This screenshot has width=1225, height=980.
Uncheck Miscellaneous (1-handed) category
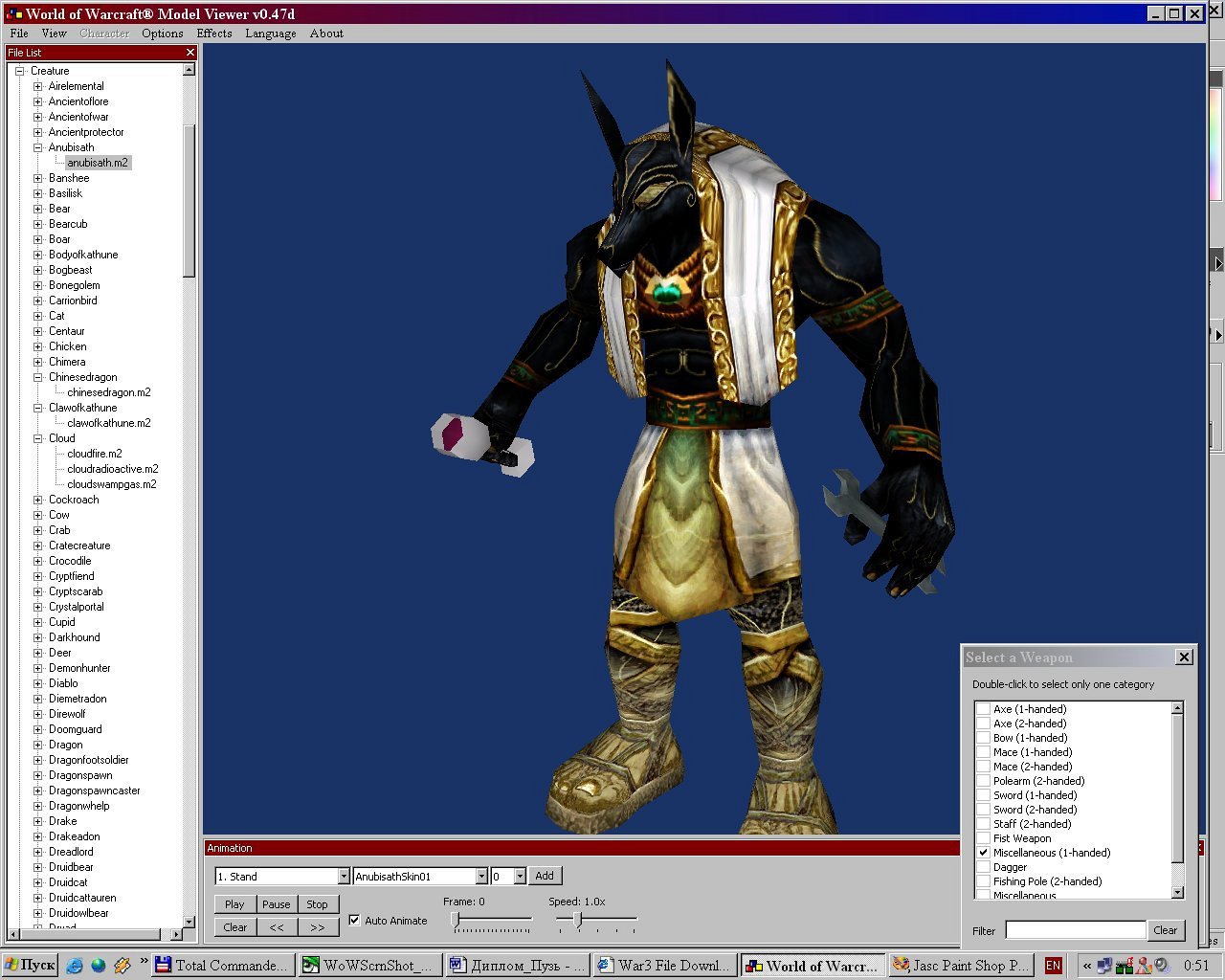point(983,853)
